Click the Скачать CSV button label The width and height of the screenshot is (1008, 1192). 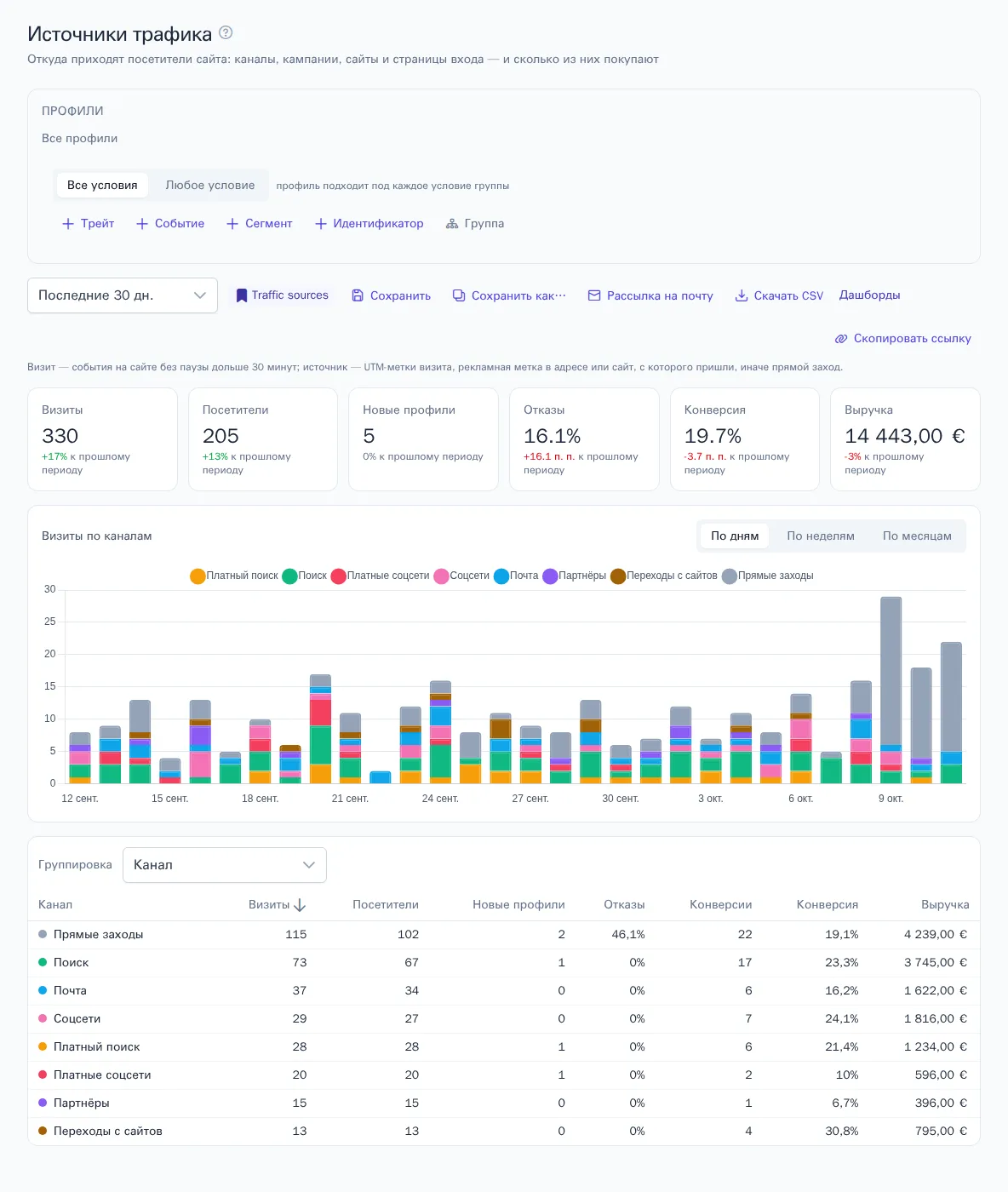pyautogui.click(x=788, y=296)
